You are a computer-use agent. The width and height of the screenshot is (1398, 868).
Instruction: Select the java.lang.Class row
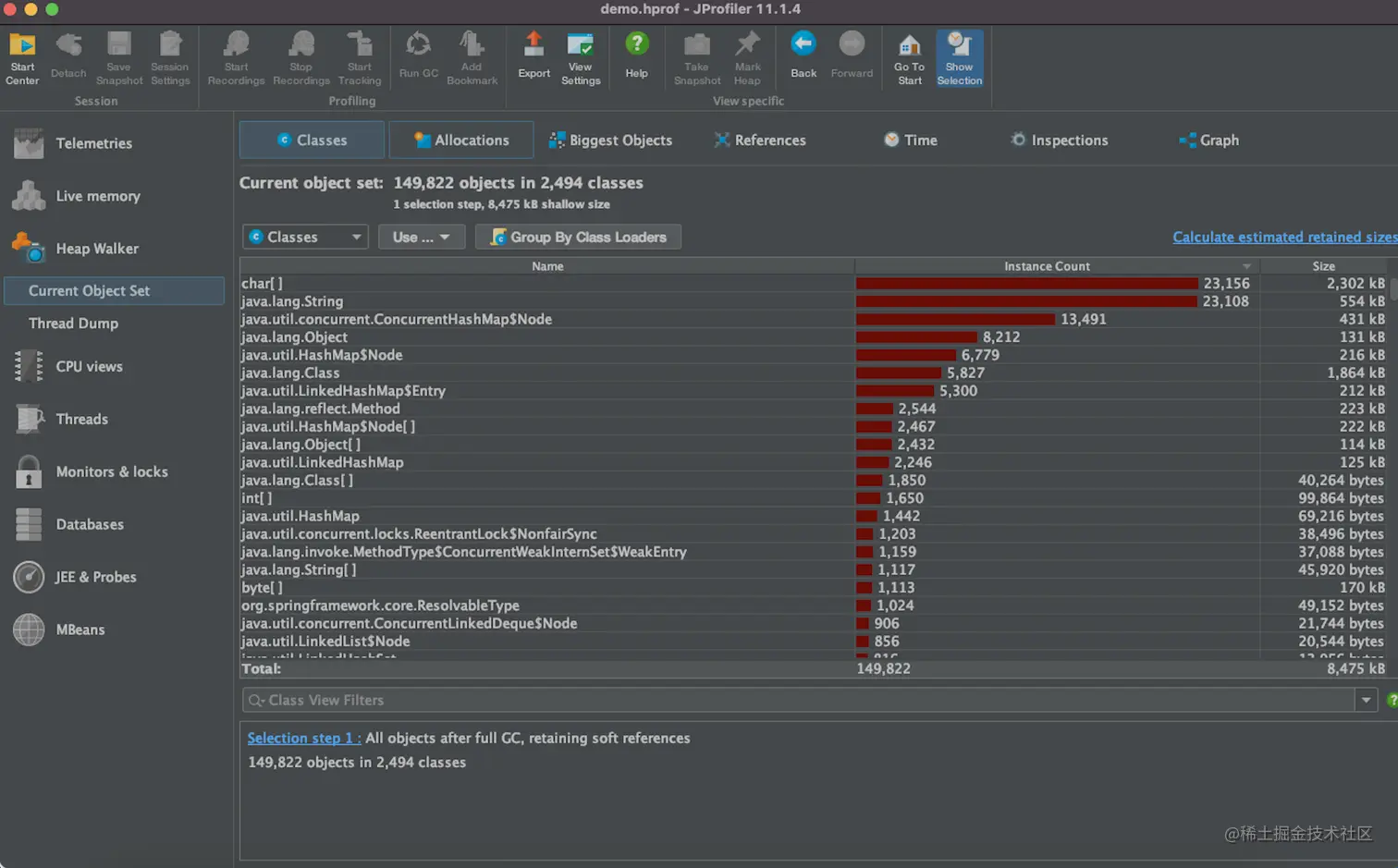coord(814,373)
